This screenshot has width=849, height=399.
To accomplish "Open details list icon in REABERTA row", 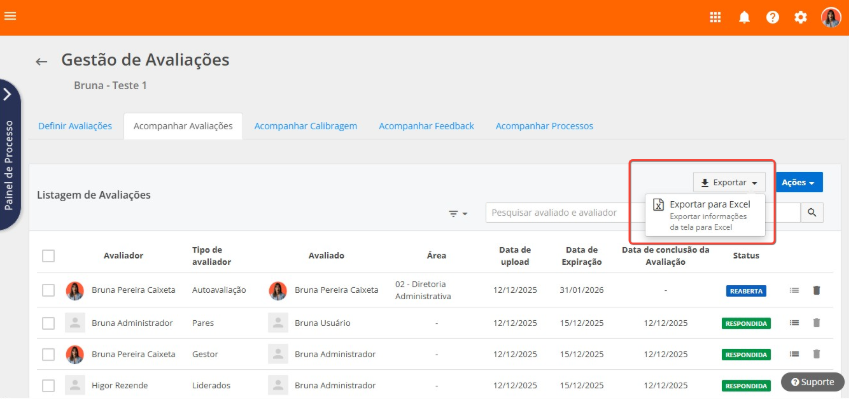I will [794, 291].
